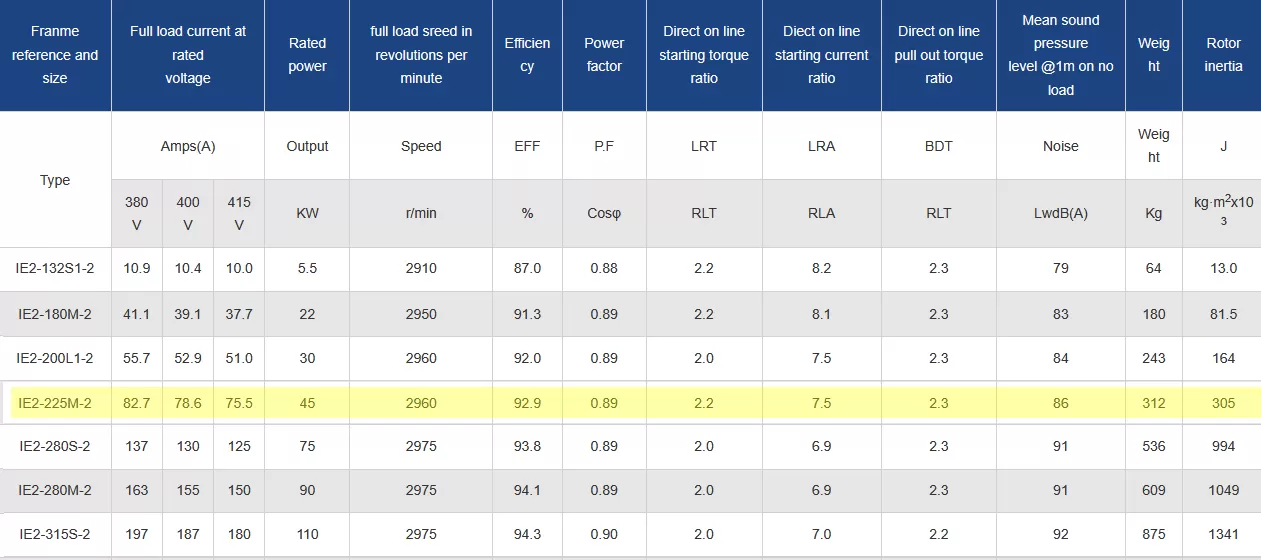Viewport: 1261px width, 560px height.
Task: Select the IE2-132S1-2 row label
Action: point(55,268)
